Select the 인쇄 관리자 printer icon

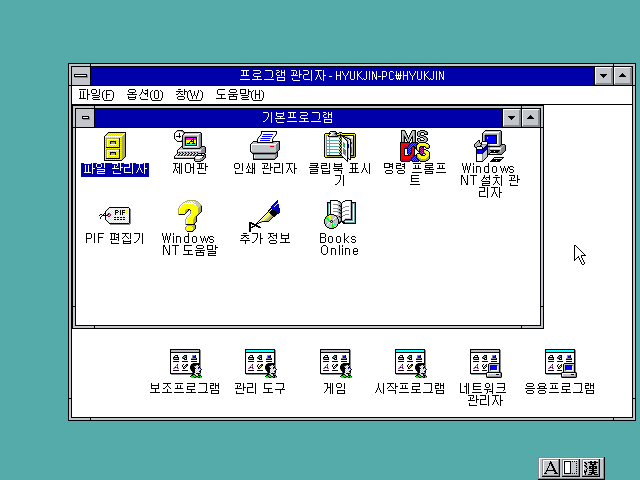(x=265, y=146)
